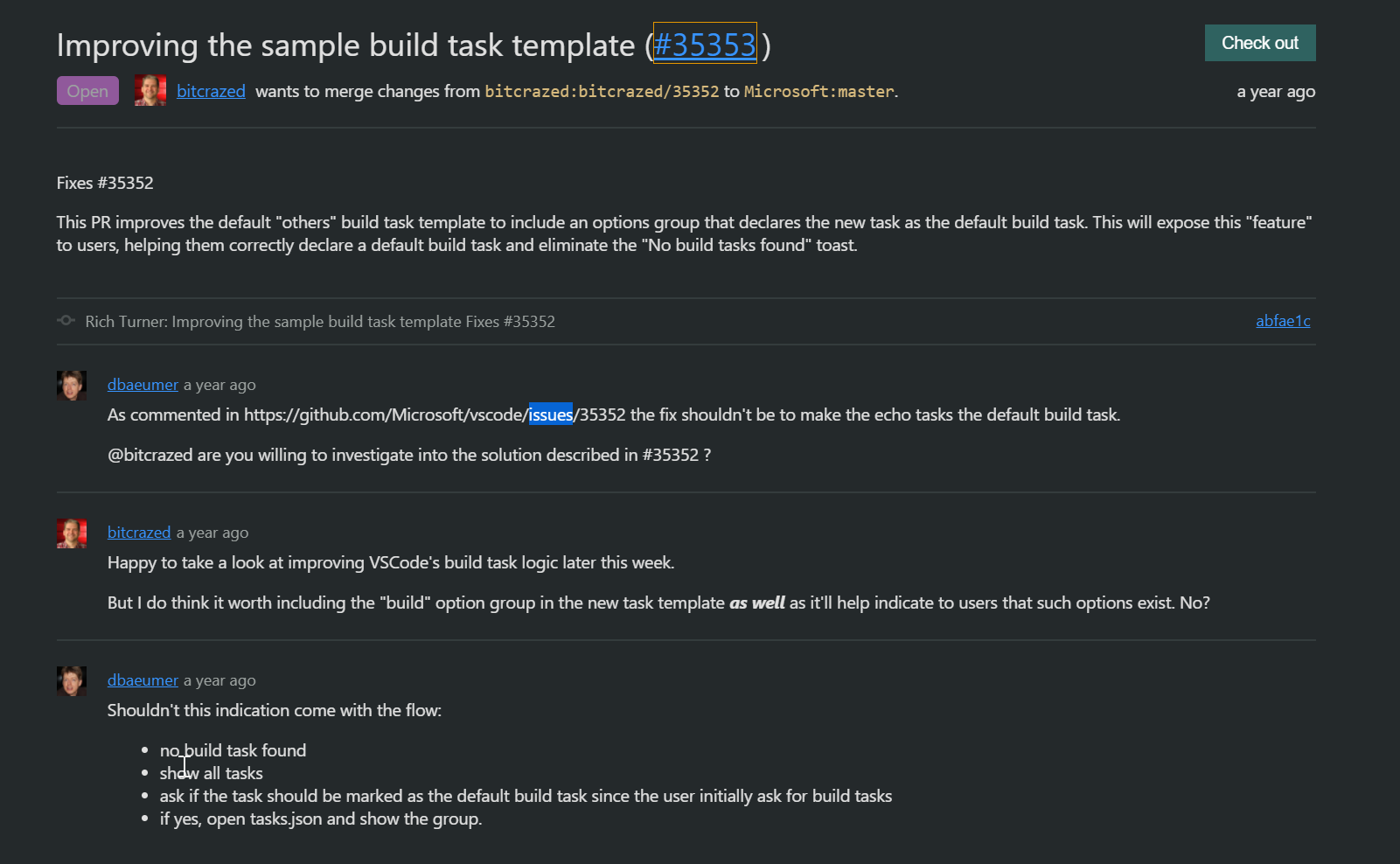
Task: Click dbaeumer's username above the last comment
Action: pyautogui.click(x=142, y=679)
